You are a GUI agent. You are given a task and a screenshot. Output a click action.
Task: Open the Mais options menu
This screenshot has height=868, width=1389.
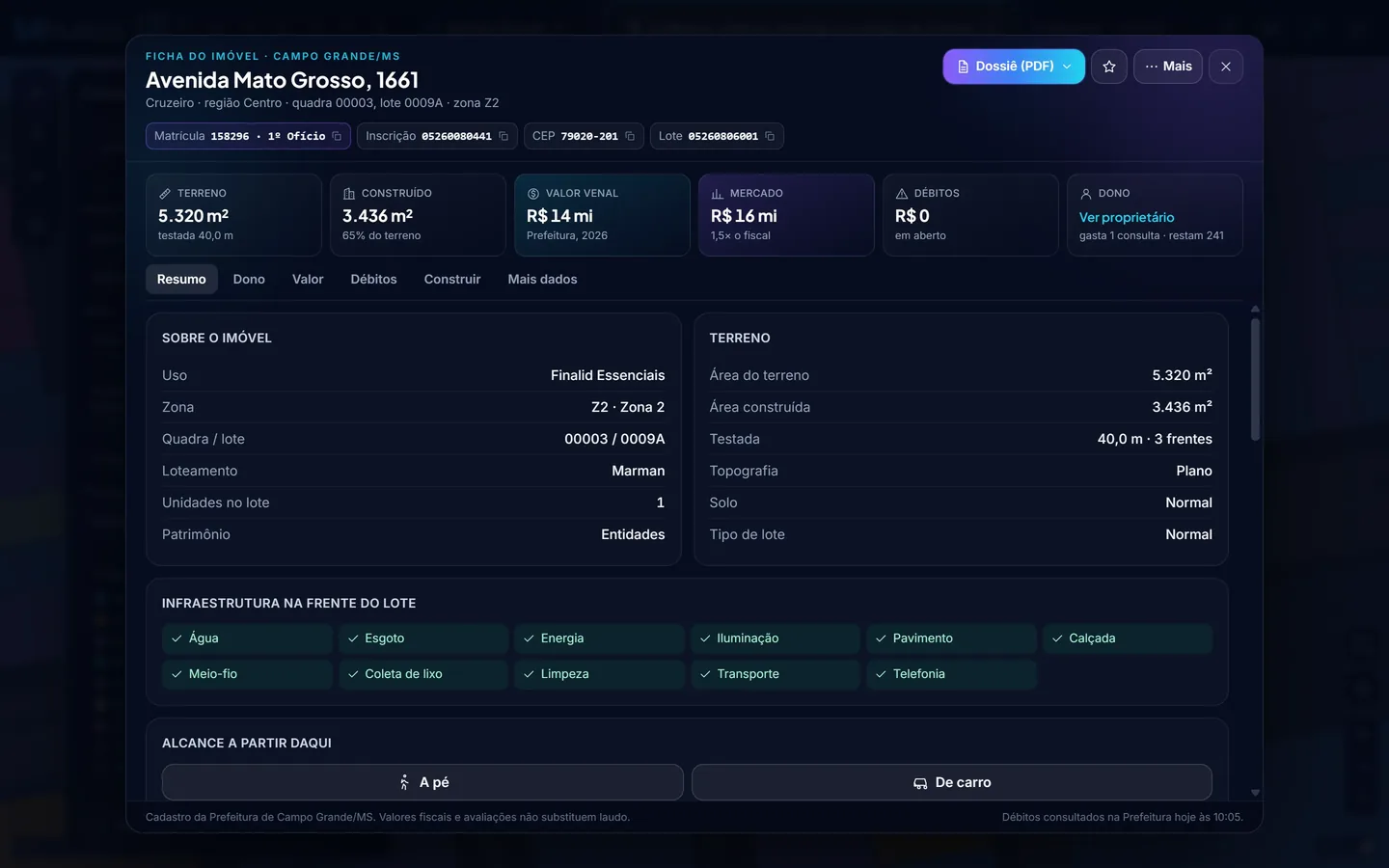tap(1168, 67)
